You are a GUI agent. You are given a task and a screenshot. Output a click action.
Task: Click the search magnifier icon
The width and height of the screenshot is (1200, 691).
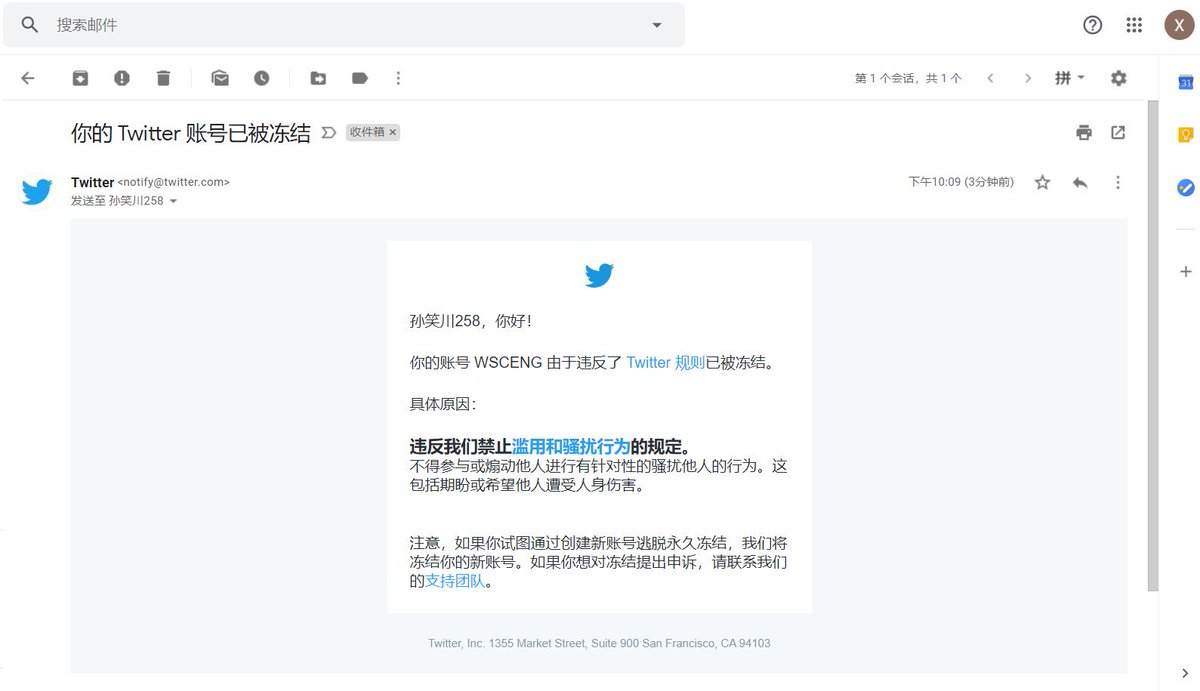pyautogui.click(x=30, y=25)
